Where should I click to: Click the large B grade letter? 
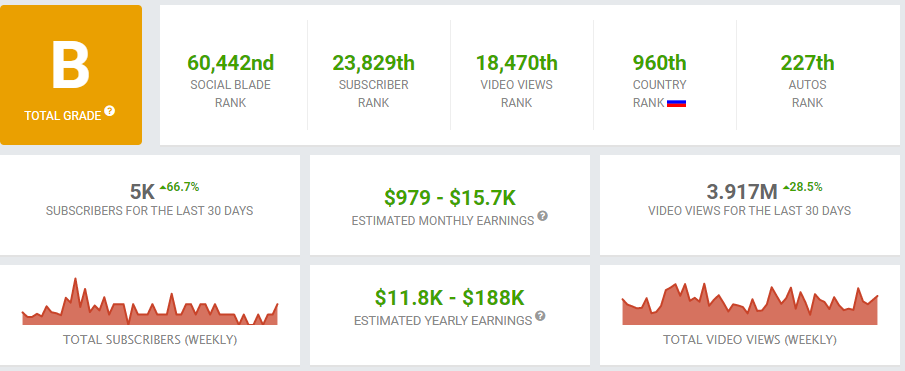coord(70,65)
